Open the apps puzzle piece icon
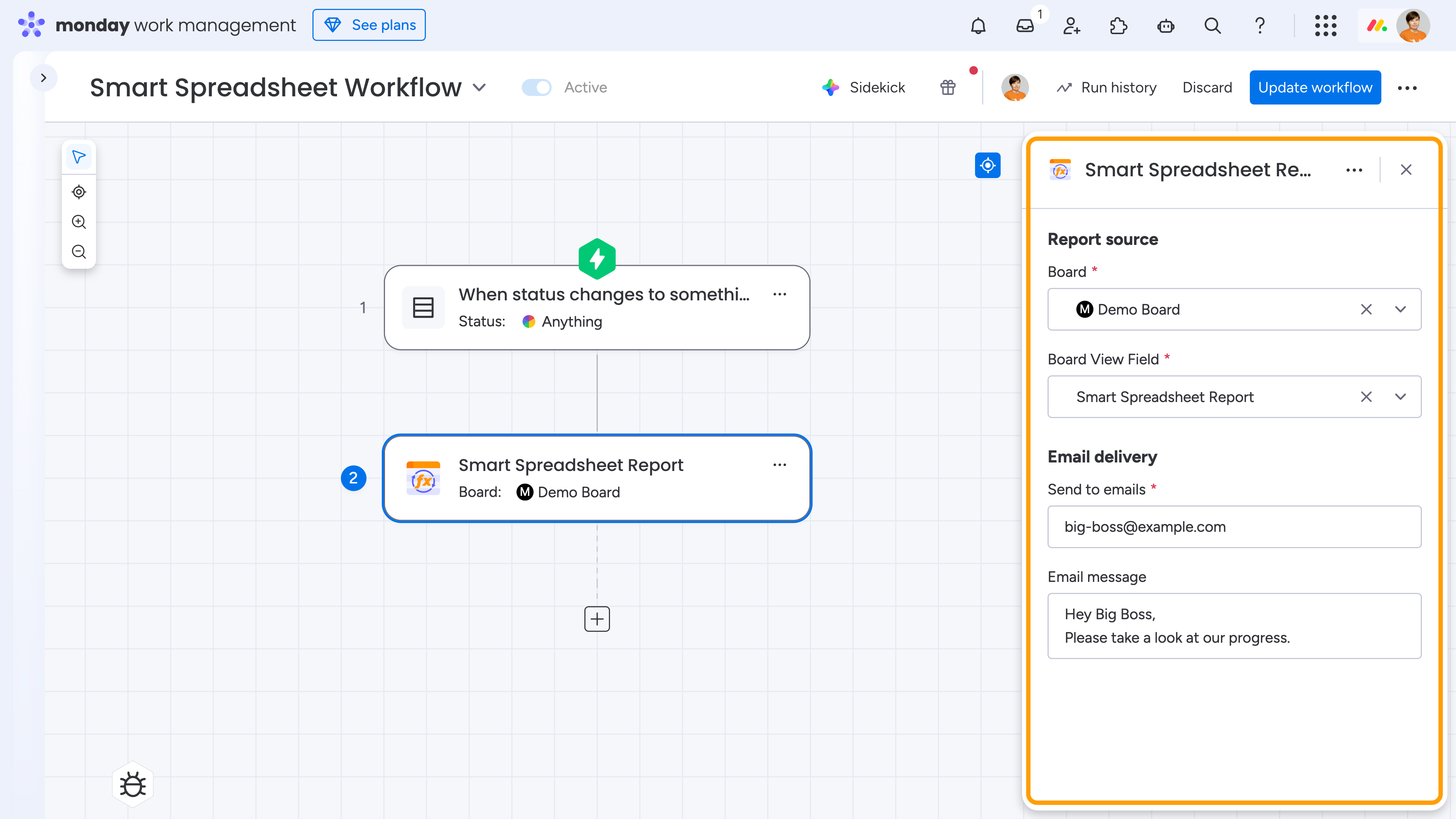Viewport: 1456px width, 819px height. tap(1118, 26)
